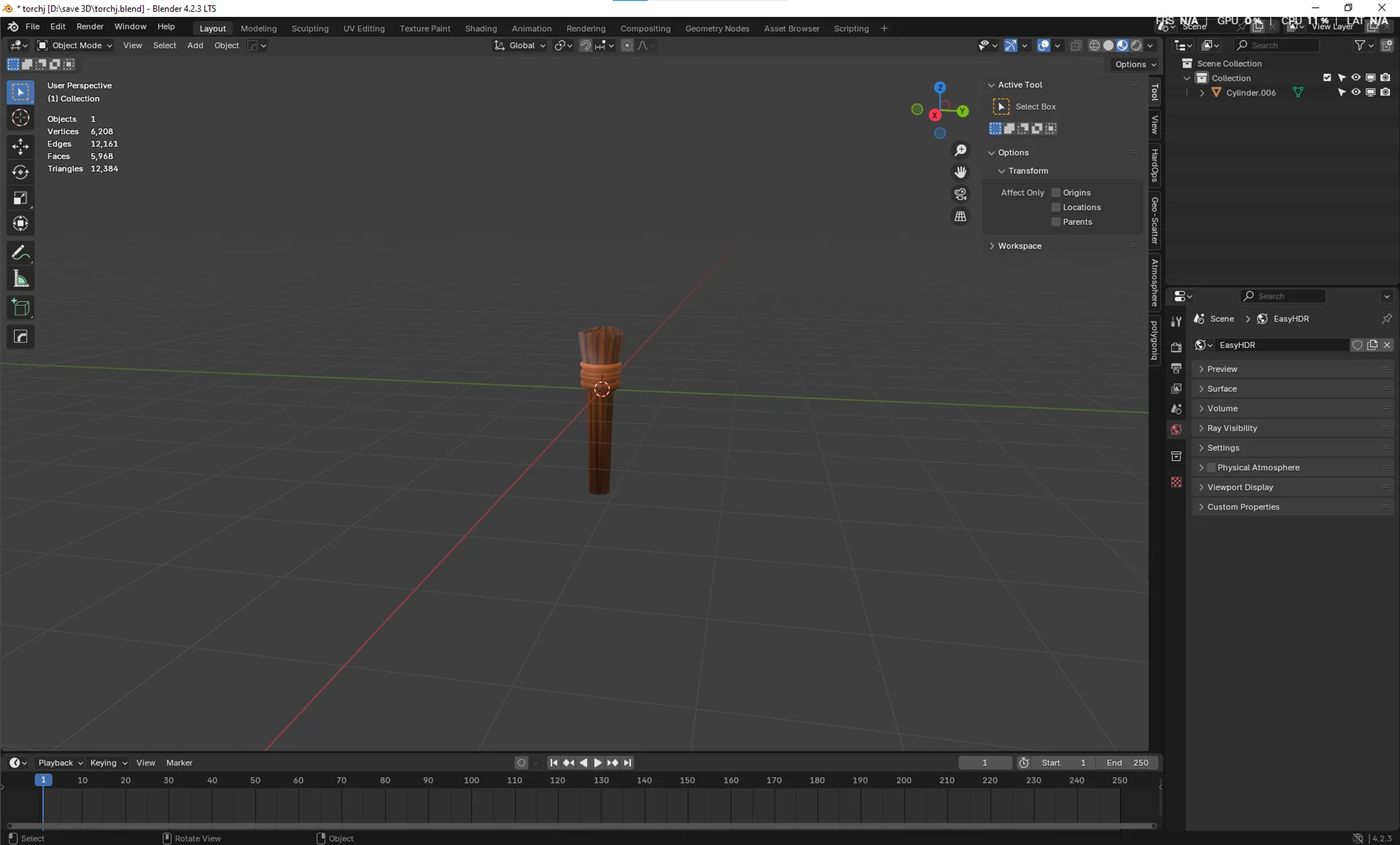Click the End frame field showing 250

click(x=1128, y=763)
